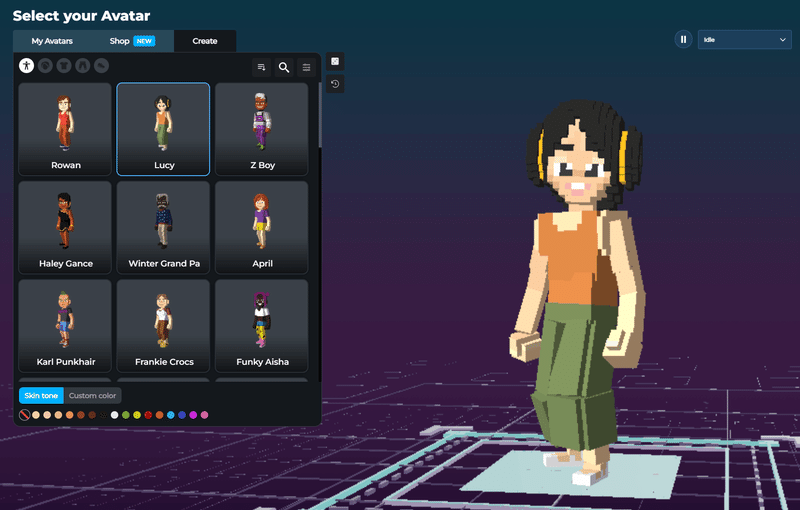Select the full body category icon
Screen dimensions: 800x510
[27, 65]
